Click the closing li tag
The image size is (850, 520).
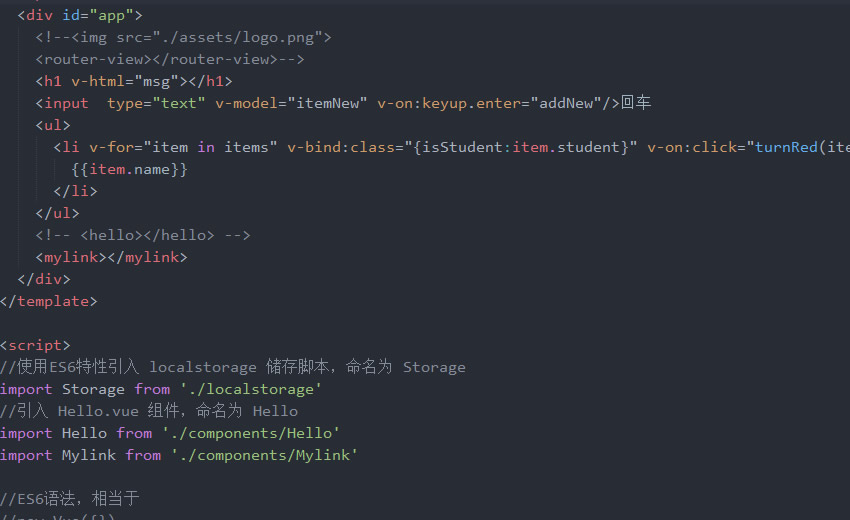[75, 191]
